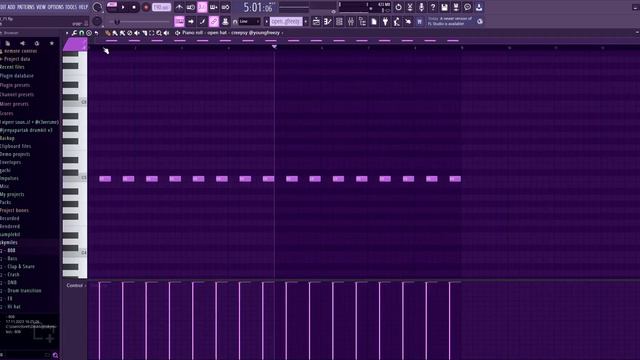Open the newer version available notification
Screen dimensions: 640x360
tap(450, 21)
